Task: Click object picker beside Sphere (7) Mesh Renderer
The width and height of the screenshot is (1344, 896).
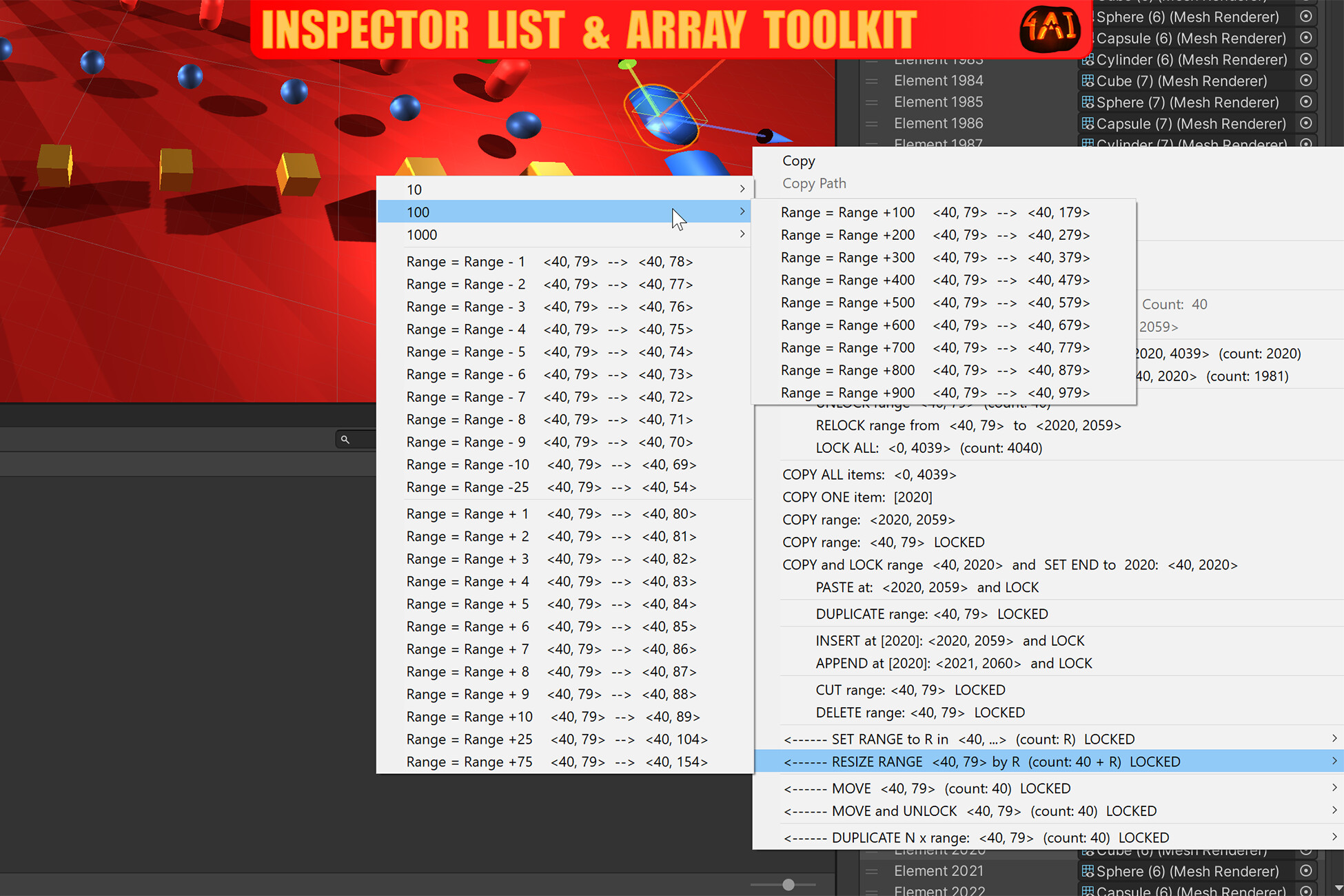Action: click(x=1305, y=102)
